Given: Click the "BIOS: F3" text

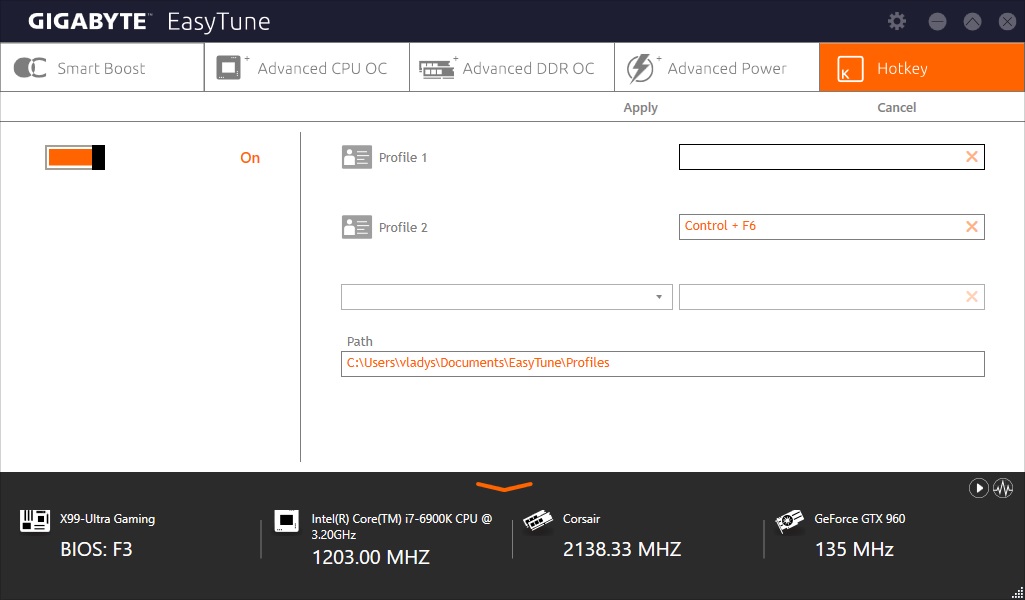Looking at the screenshot, I should 96,549.
